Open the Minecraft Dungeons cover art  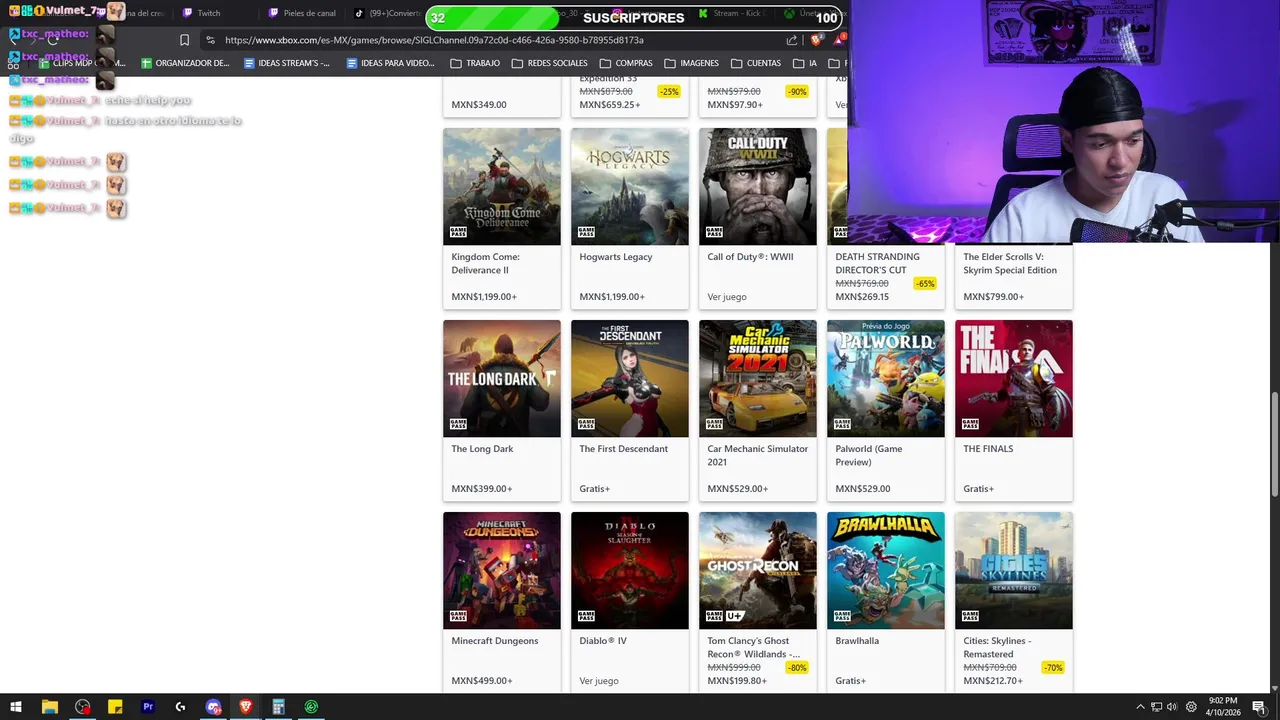[502, 570]
